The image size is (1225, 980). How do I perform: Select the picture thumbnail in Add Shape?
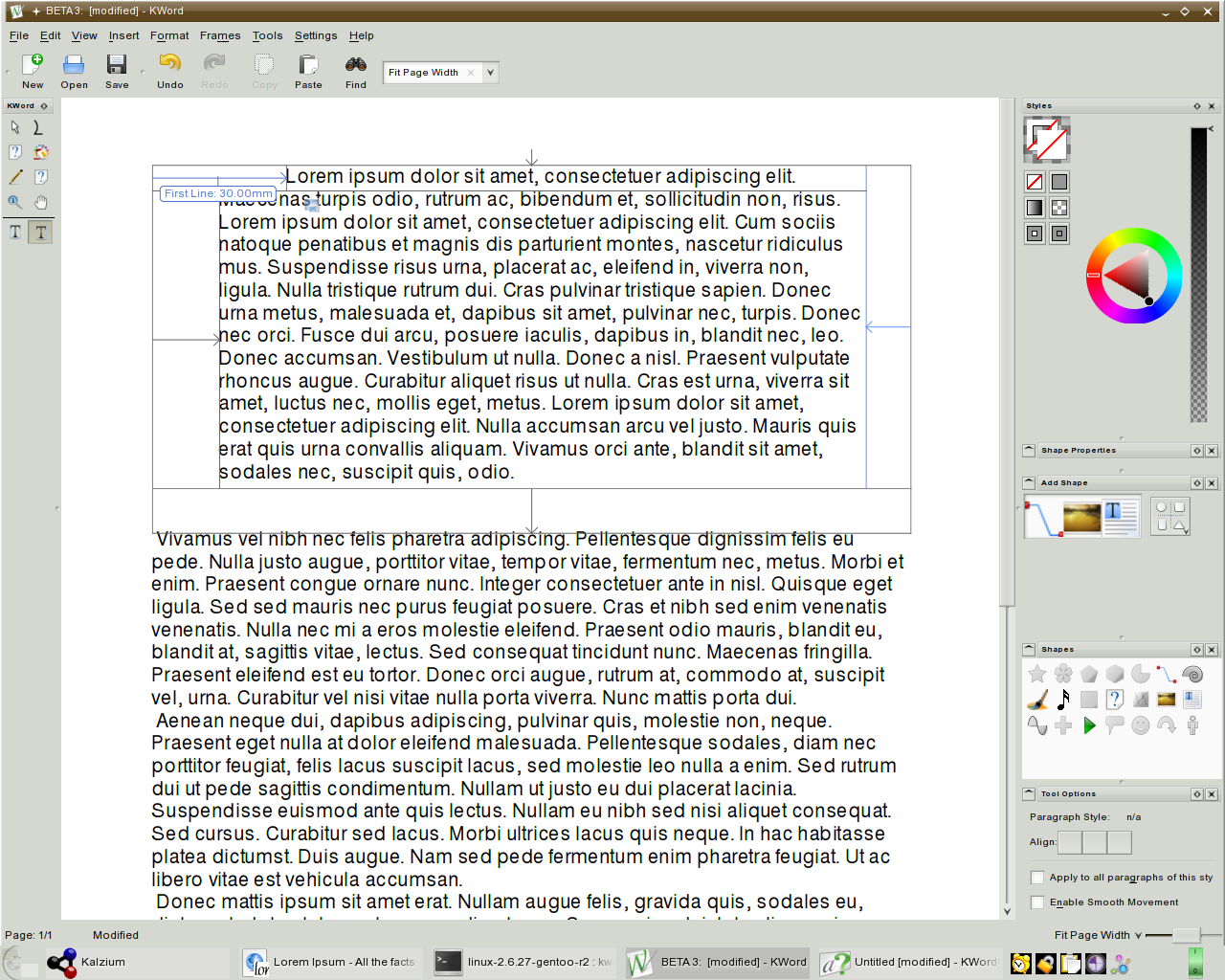(1081, 517)
